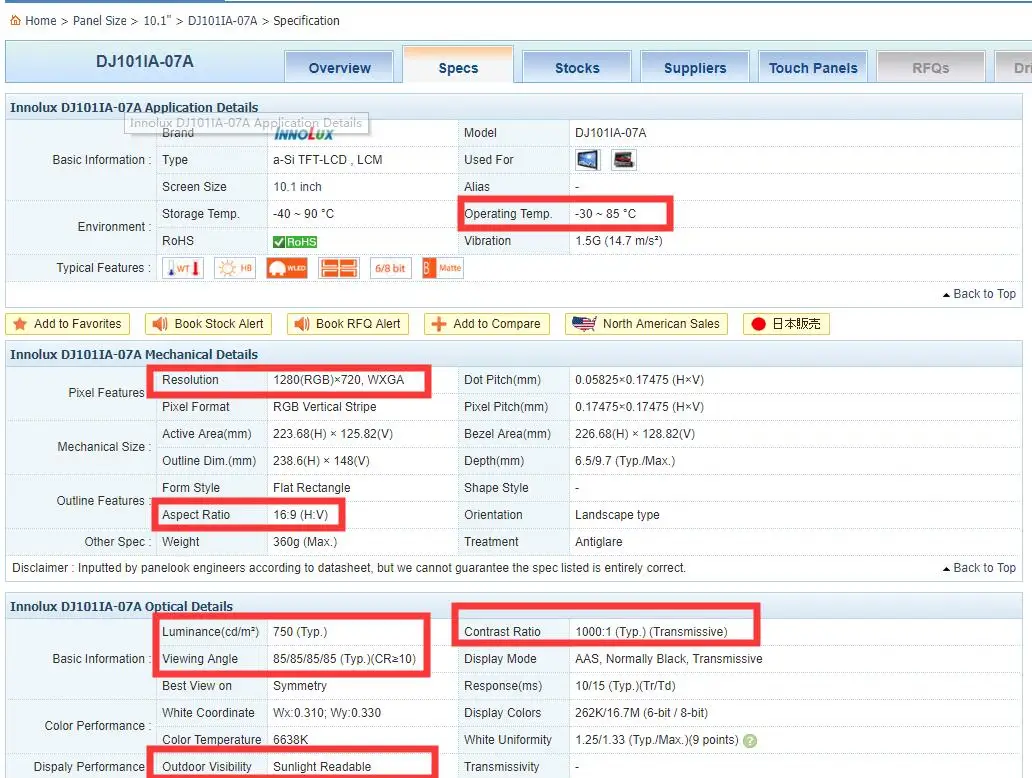This screenshot has width=1032, height=778.
Task: Click the RoHS compliance badge
Action: point(295,242)
